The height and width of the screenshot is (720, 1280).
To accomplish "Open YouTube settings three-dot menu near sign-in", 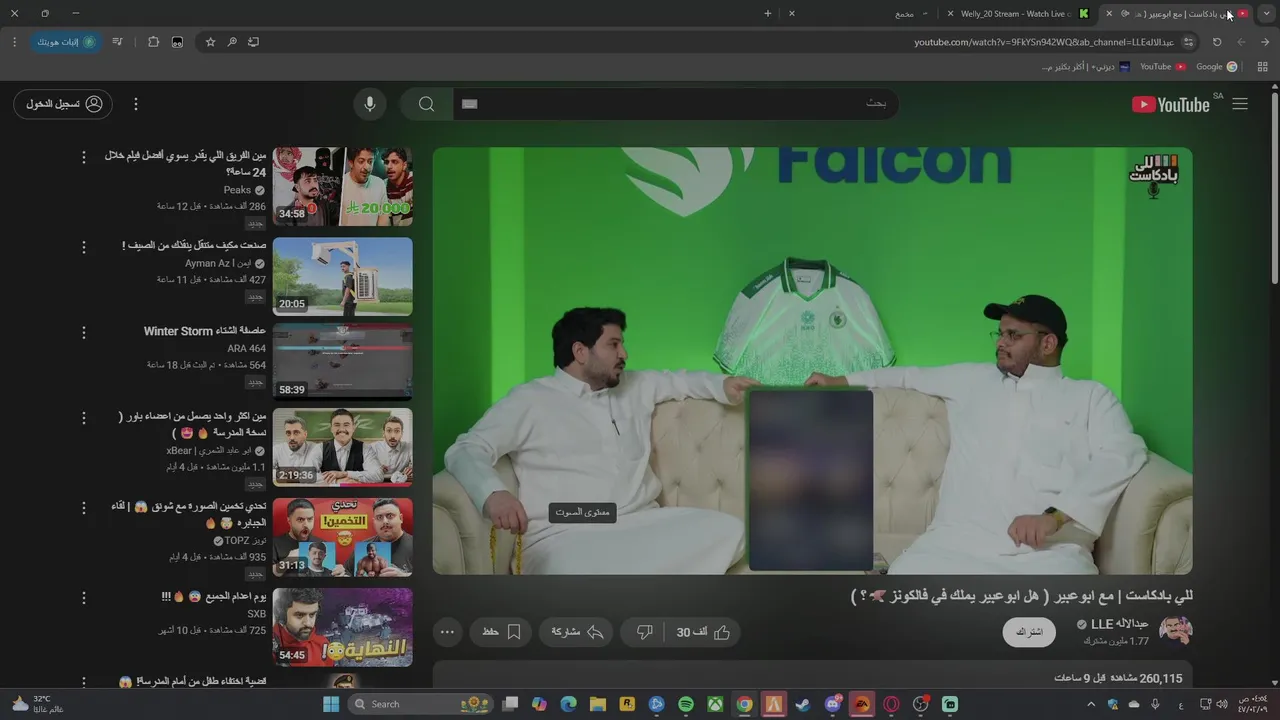I will coord(136,104).
